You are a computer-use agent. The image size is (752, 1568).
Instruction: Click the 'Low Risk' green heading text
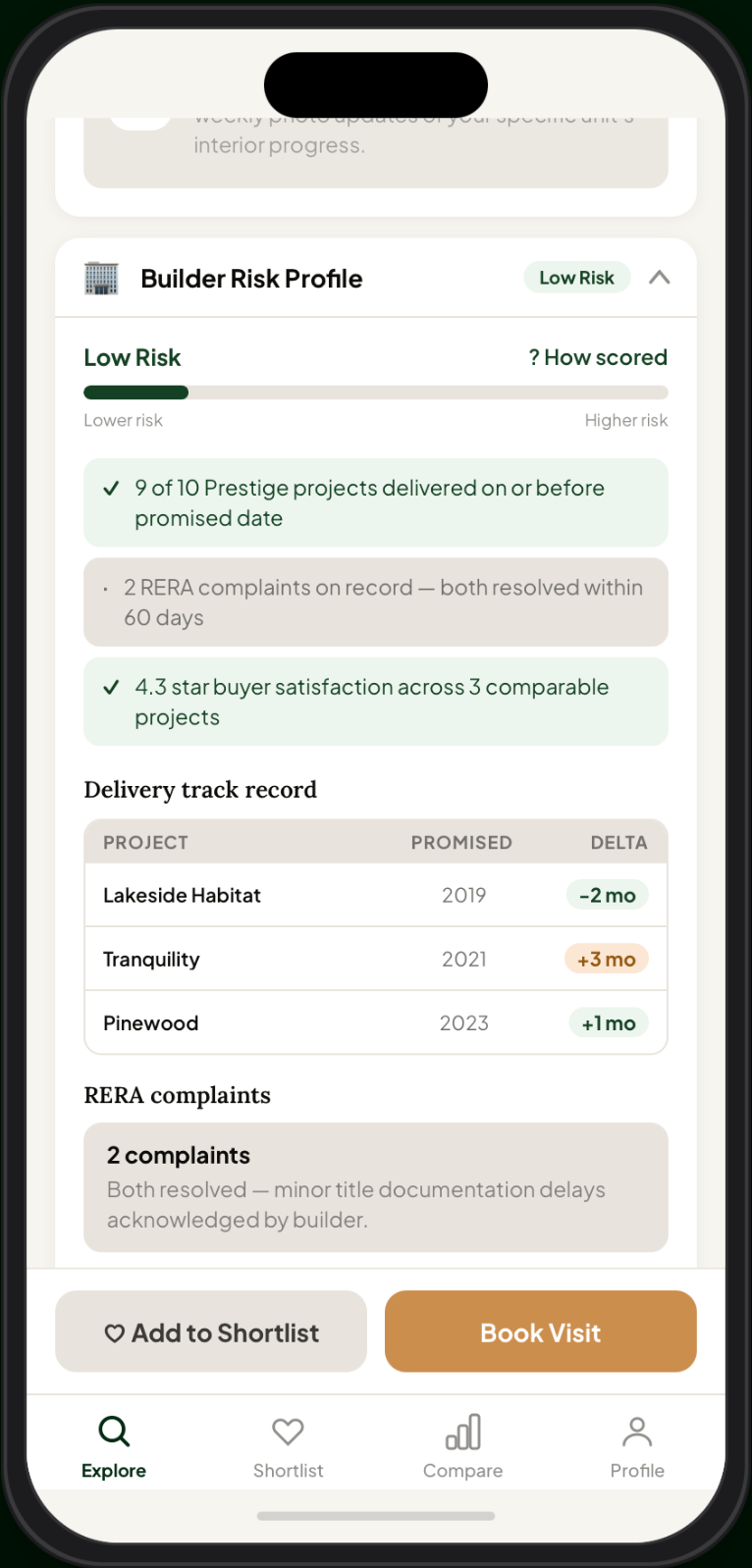pyautogui.click(x=133, y=357)
